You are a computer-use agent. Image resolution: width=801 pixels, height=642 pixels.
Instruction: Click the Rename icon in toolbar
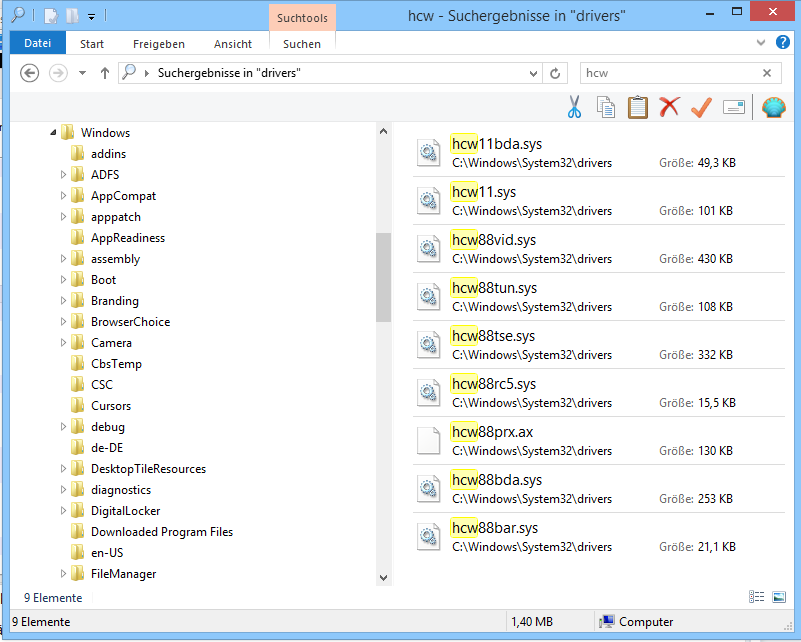tap(734, 107)
